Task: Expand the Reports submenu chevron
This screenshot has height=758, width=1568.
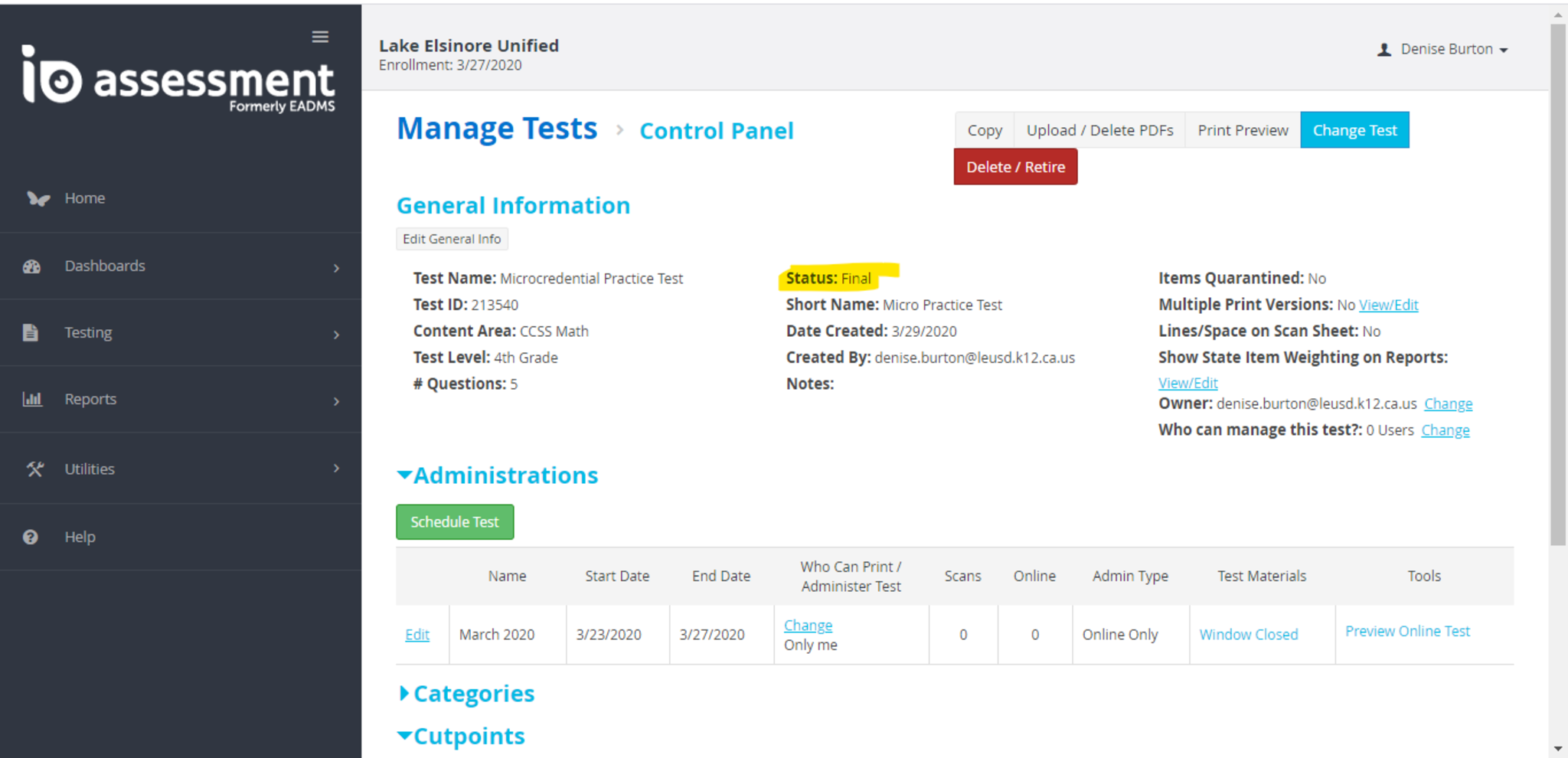Action: [336, 400]
